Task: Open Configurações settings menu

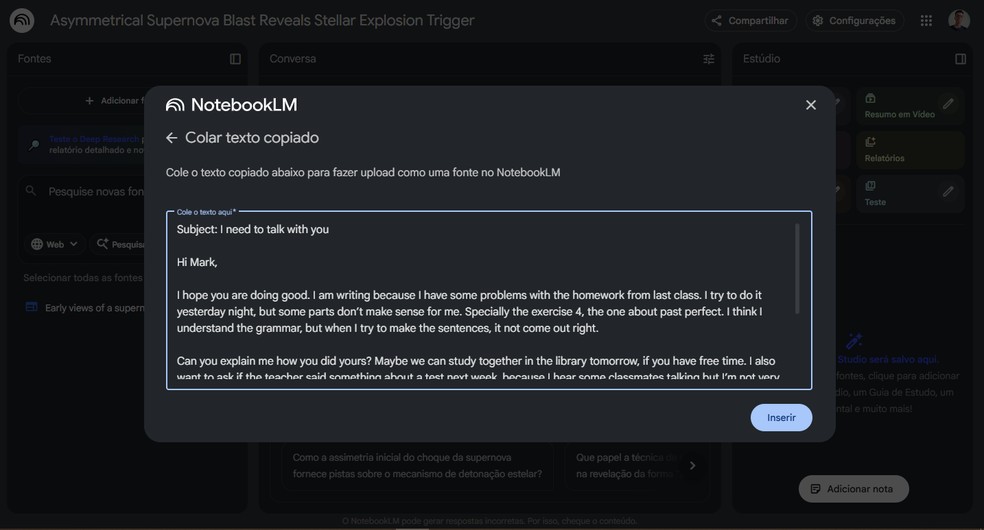Action: pyautogui.click(x=853, y=20)
